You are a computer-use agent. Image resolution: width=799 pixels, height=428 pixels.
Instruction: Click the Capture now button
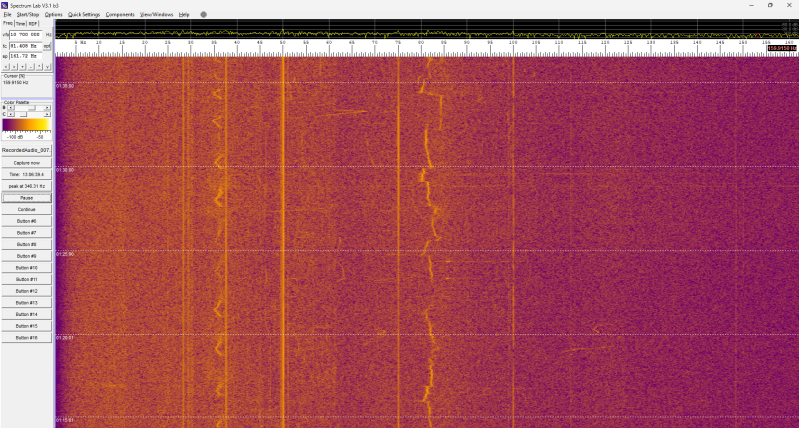pyautogui.click(x=27, y=162)
